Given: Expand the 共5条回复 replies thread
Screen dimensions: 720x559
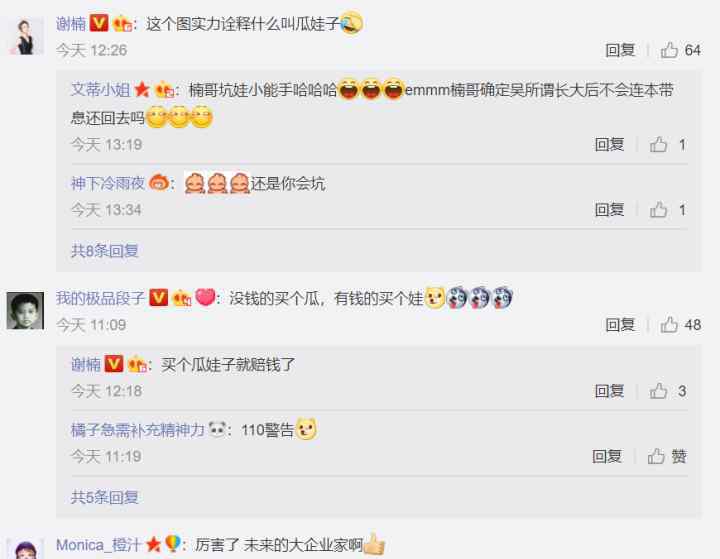Looking at the screenshot, I should point(105,497).
